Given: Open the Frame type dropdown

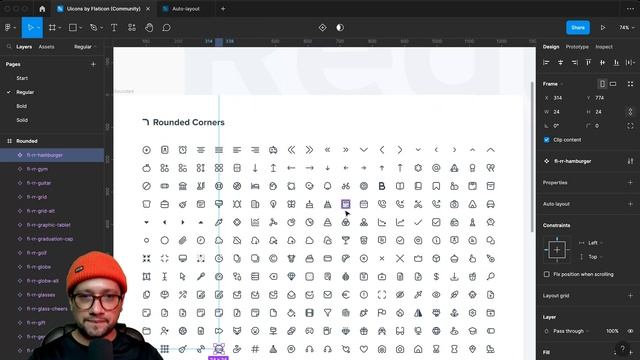Looking at the screenshot, I should 553,84.
